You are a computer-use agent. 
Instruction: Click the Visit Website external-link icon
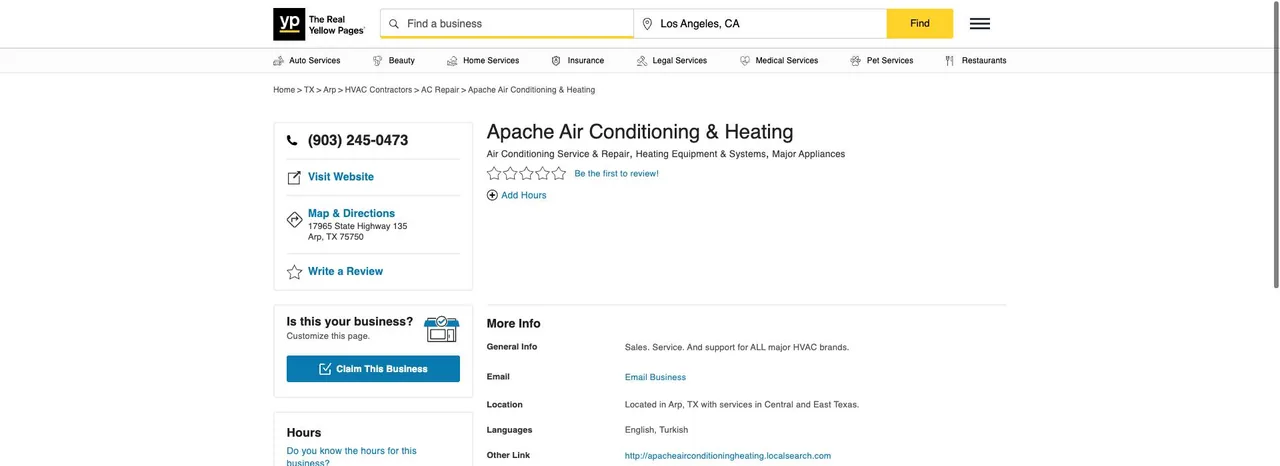294,178
